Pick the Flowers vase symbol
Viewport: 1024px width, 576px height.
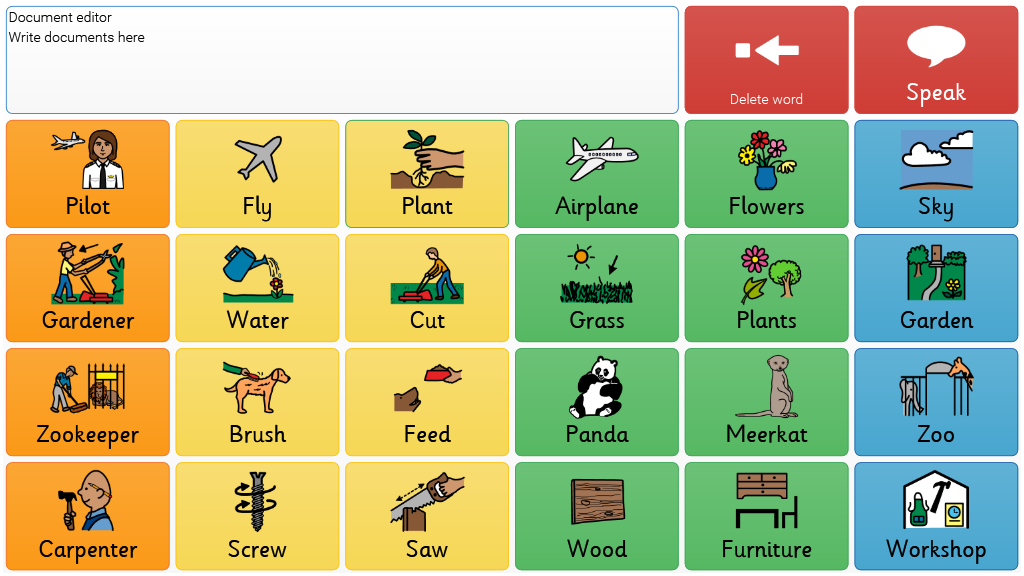point(767,174)
